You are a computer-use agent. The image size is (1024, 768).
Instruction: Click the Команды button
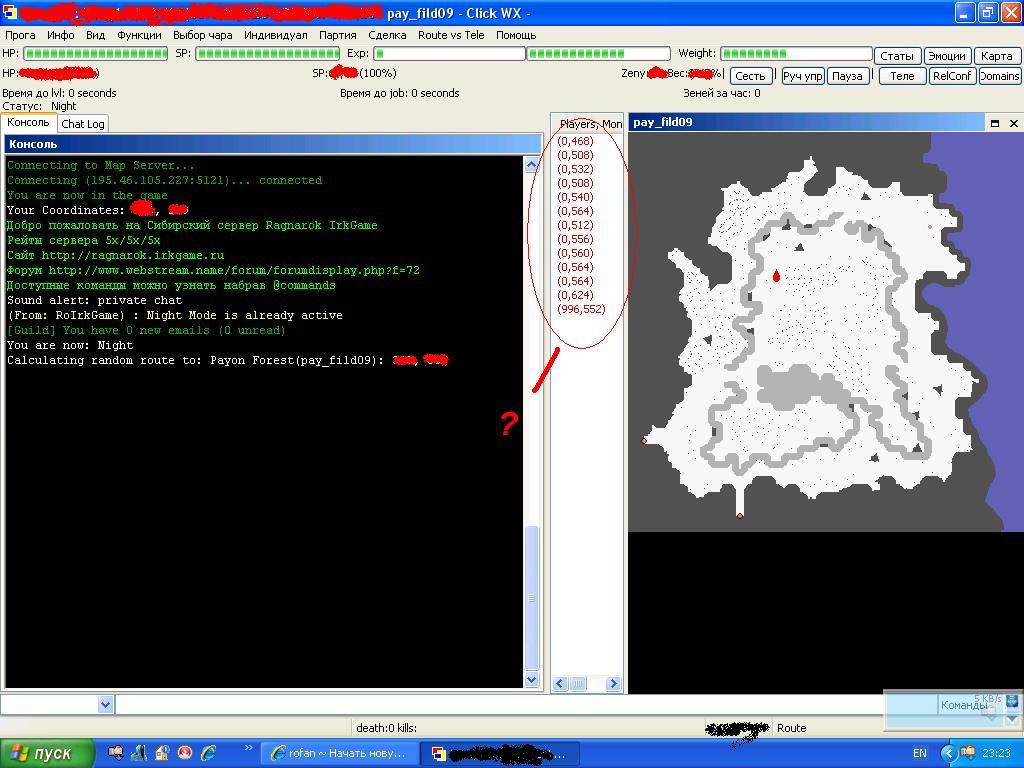point(964,705)
